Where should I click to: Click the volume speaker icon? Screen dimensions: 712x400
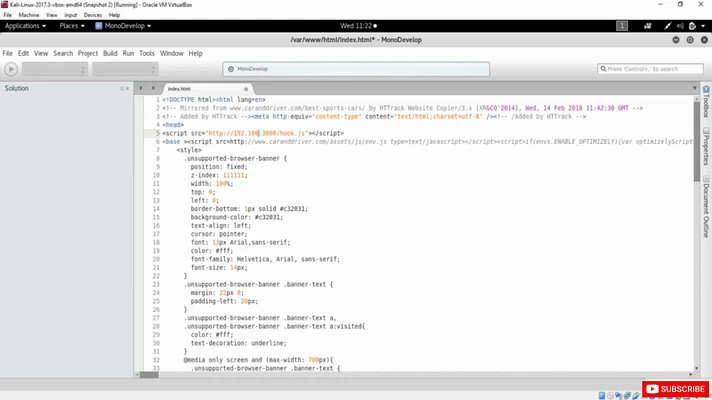(x=680, y=26)
